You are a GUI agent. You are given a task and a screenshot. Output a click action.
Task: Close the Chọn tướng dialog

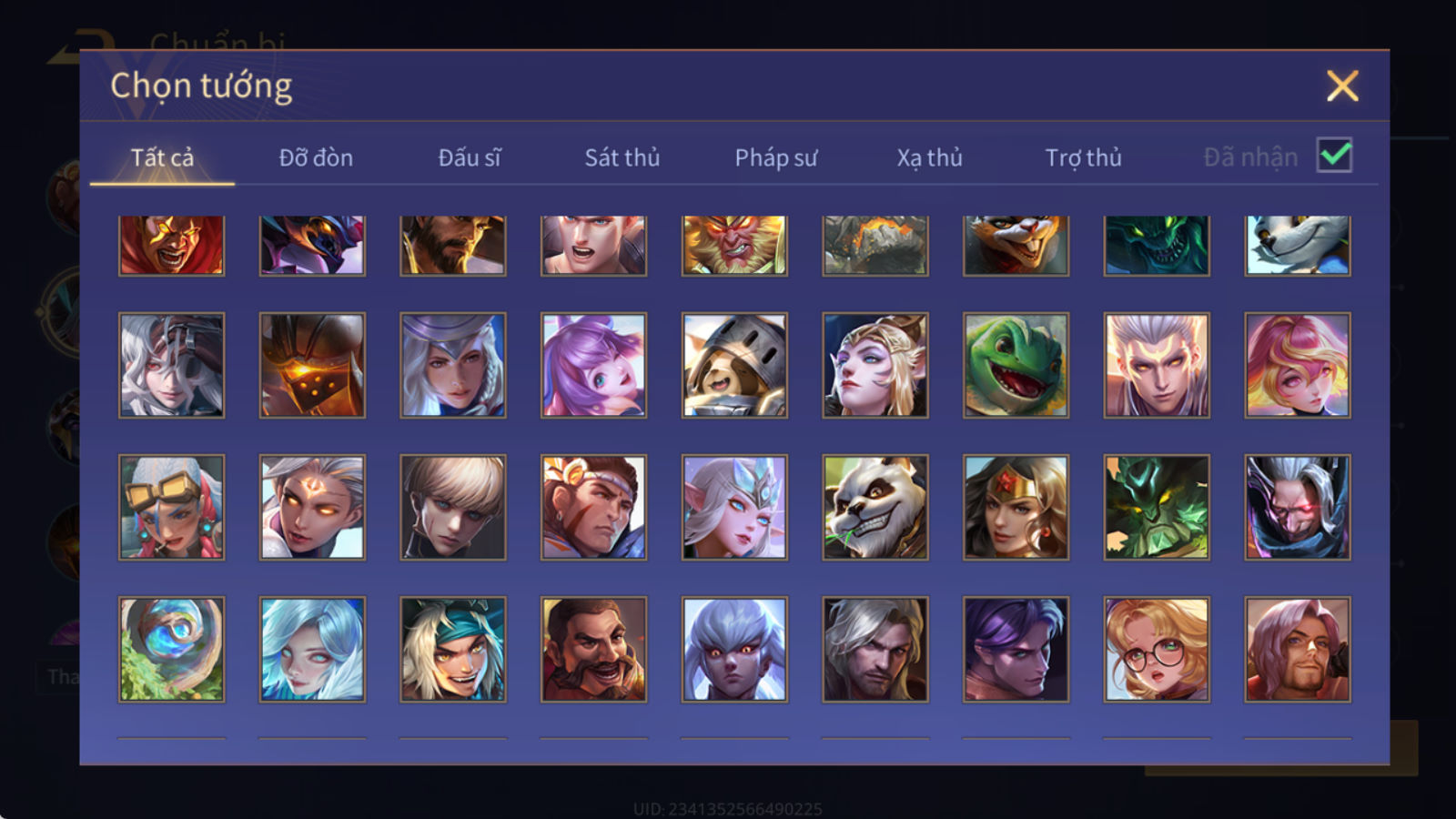1342,86
